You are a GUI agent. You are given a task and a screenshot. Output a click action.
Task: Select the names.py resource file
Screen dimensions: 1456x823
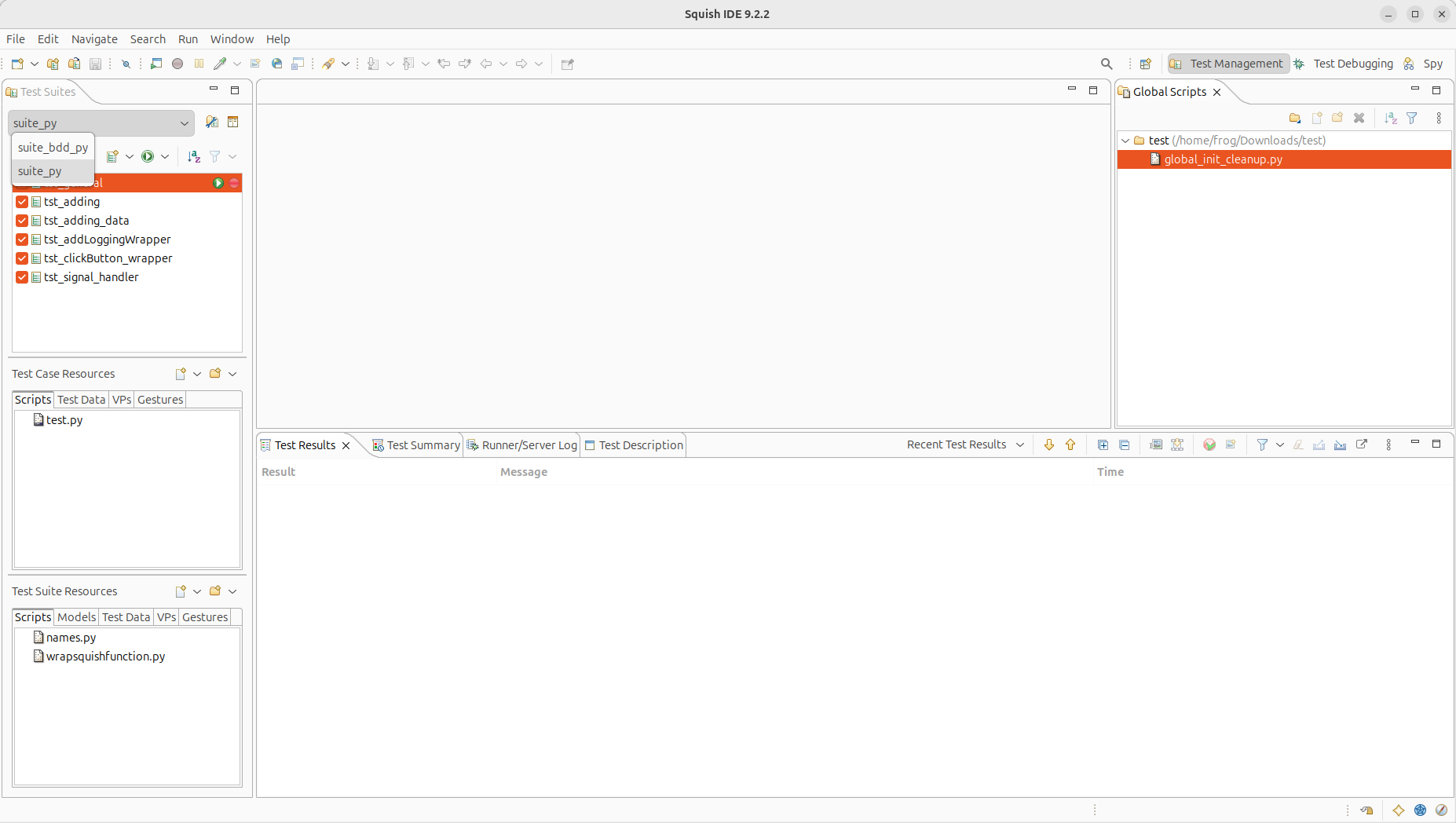[x=64, y=638]
